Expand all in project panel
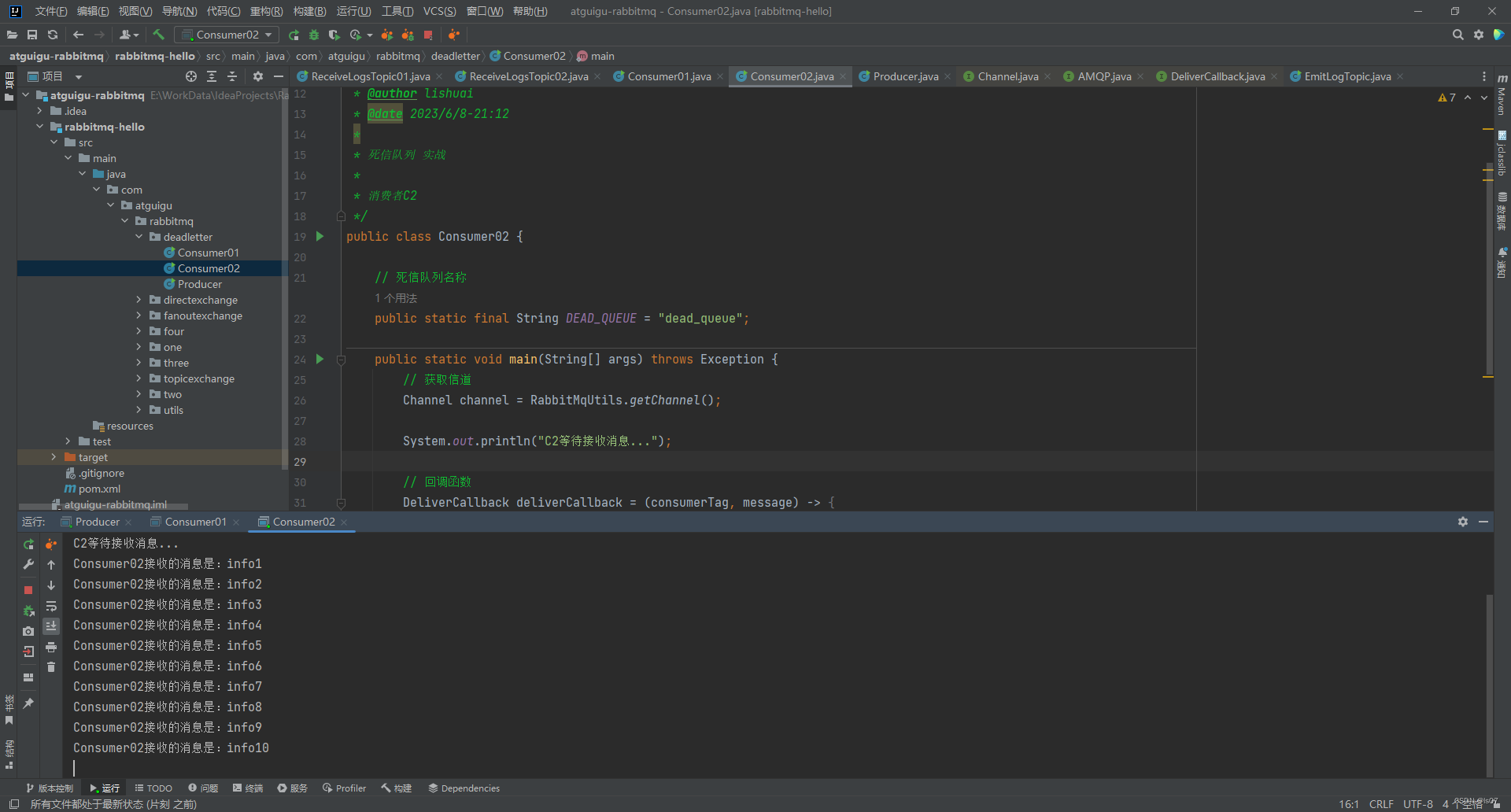This screenshot has height=812, width=1511. click(x=212, y=76)
